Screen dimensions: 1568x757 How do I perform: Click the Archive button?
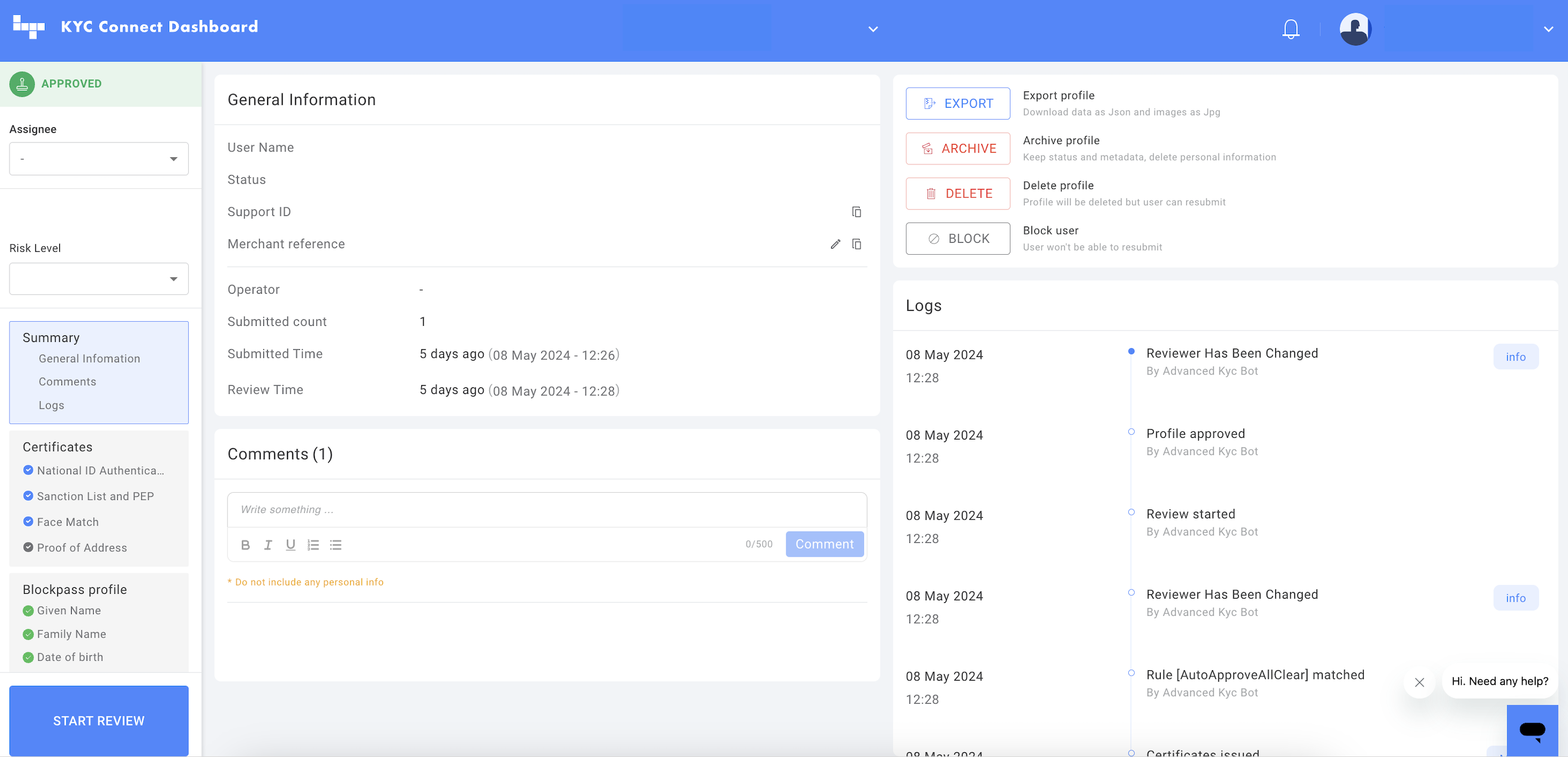point(957,149)
